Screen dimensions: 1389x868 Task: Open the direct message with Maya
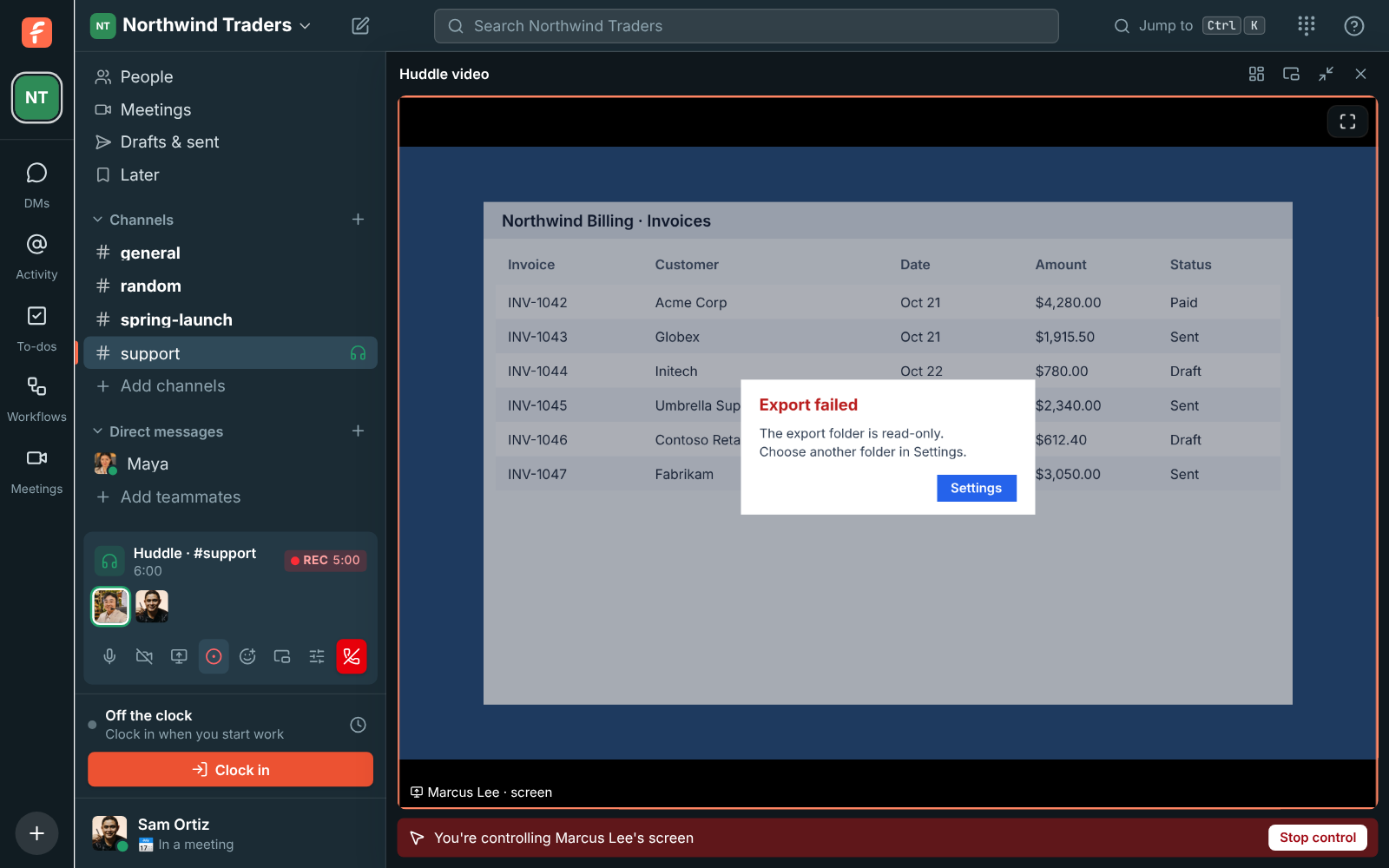[231, 464]
